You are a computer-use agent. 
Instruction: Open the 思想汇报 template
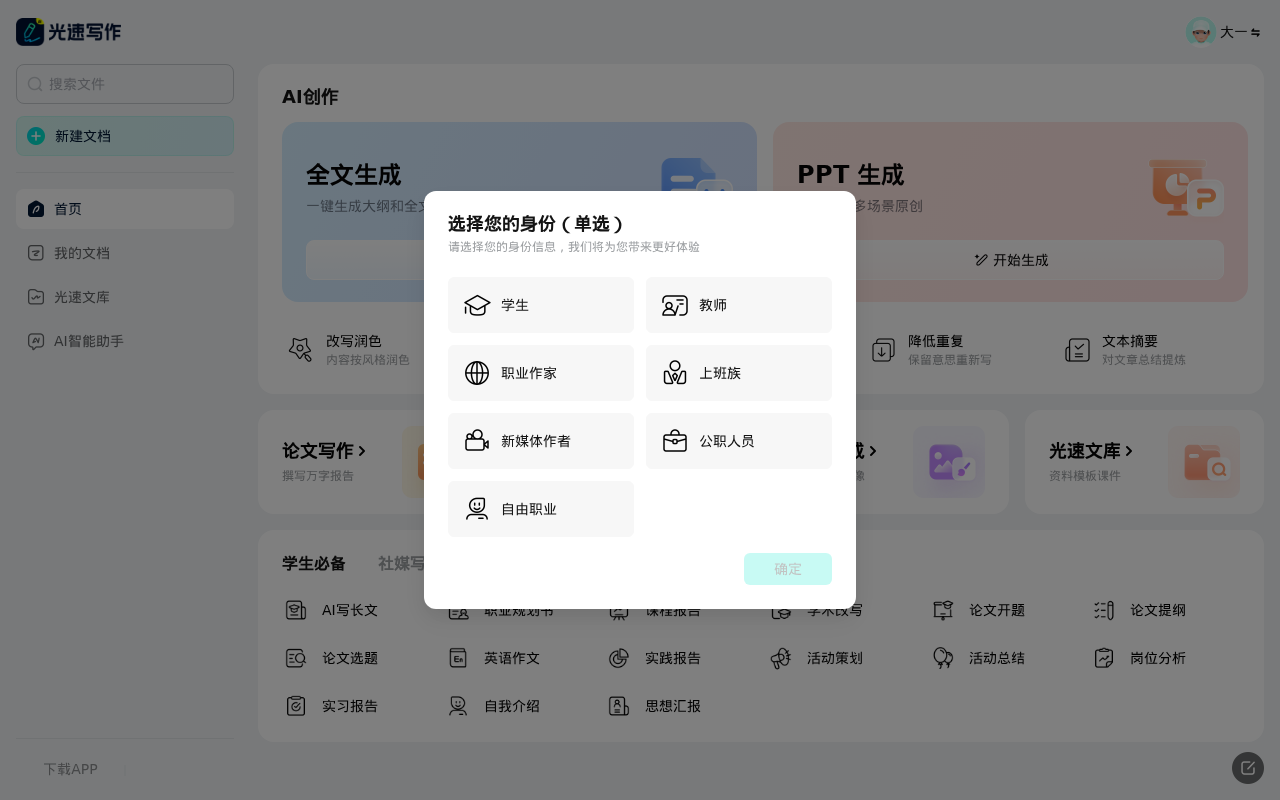tap(655, 706)
